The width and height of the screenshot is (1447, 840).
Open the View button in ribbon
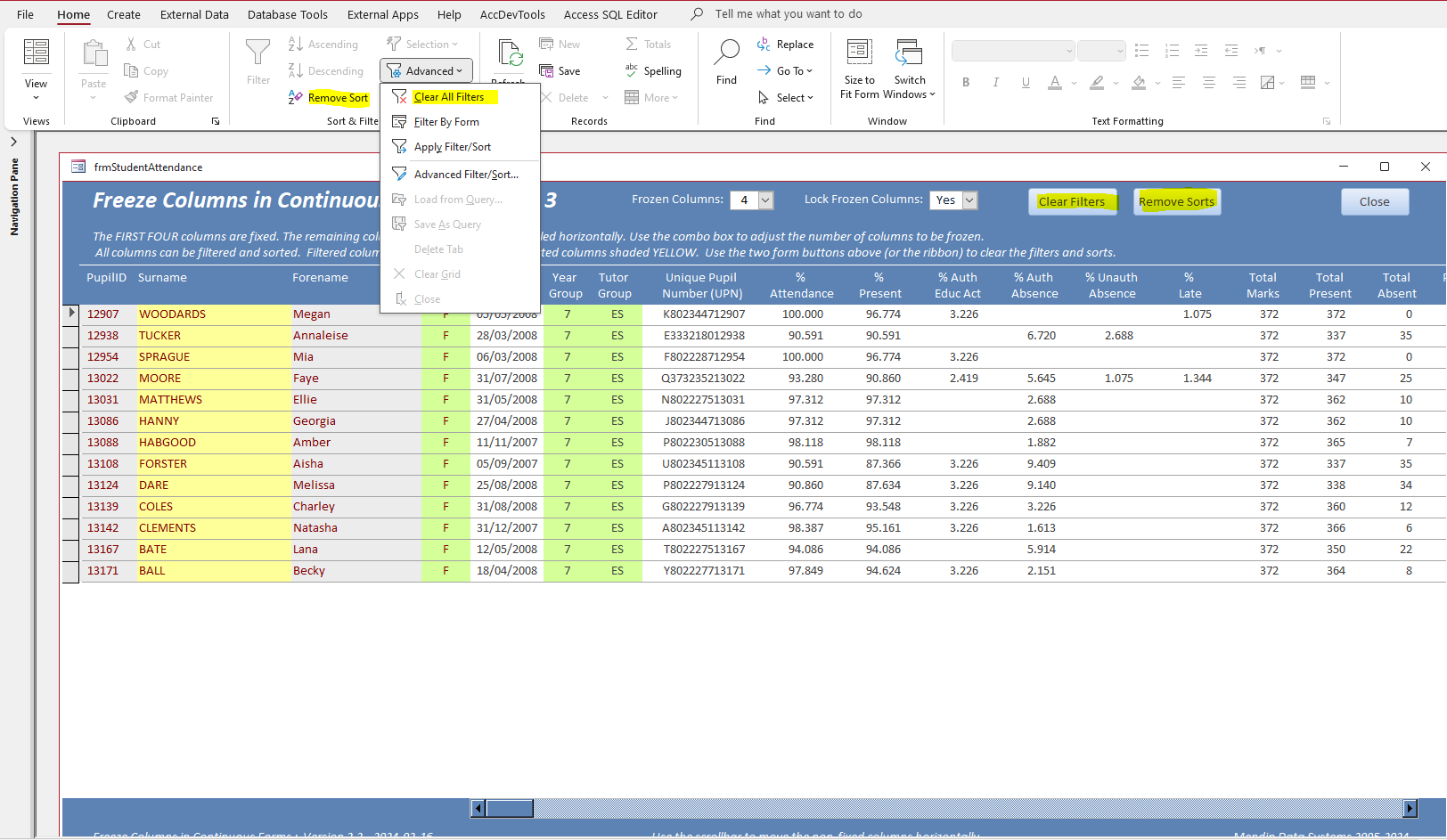tap(36, 69)
